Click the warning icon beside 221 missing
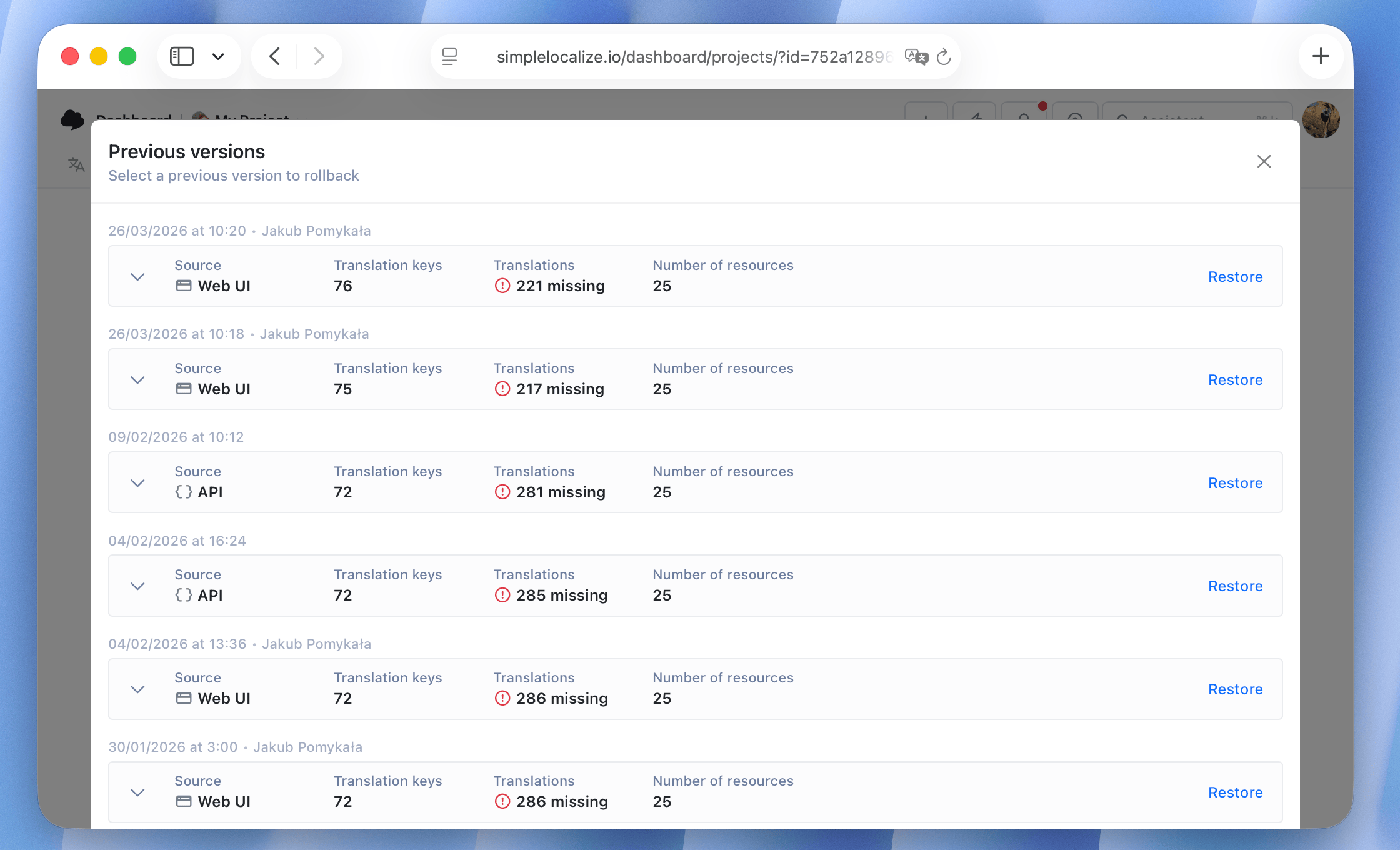 click(x=502, y=286)
